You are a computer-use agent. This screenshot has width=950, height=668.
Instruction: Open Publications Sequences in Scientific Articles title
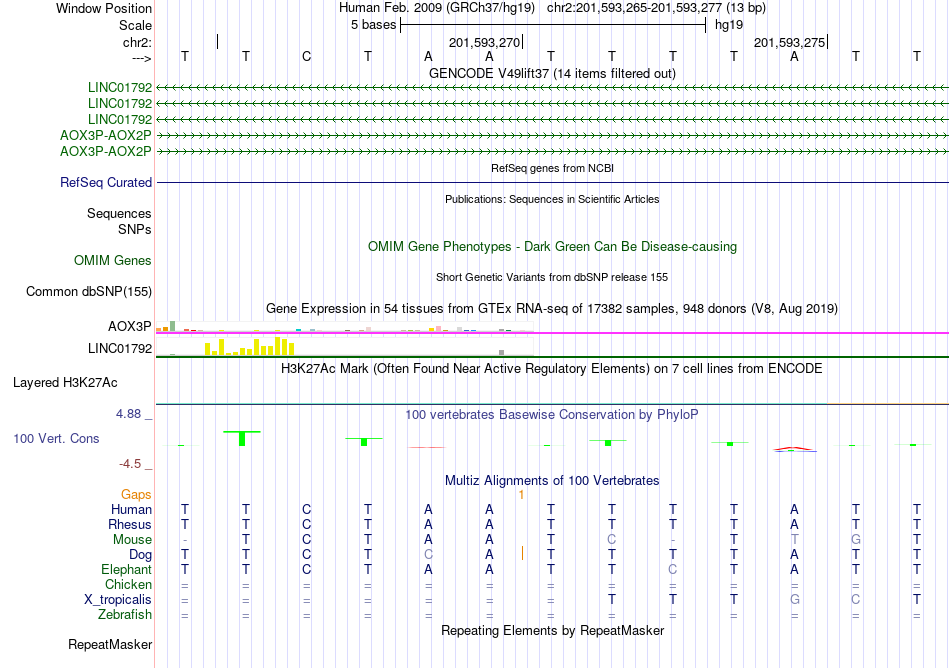tap(552, 199)
